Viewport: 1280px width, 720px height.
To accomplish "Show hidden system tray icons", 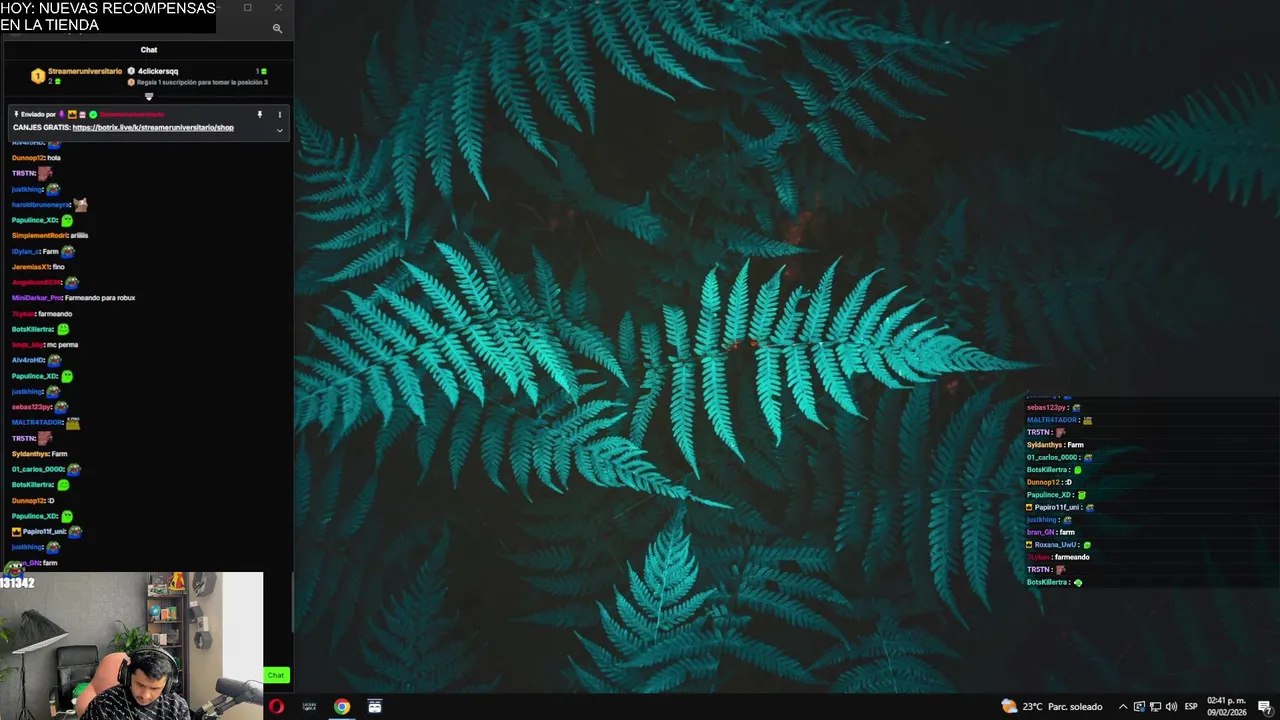I will point(1122,707).
